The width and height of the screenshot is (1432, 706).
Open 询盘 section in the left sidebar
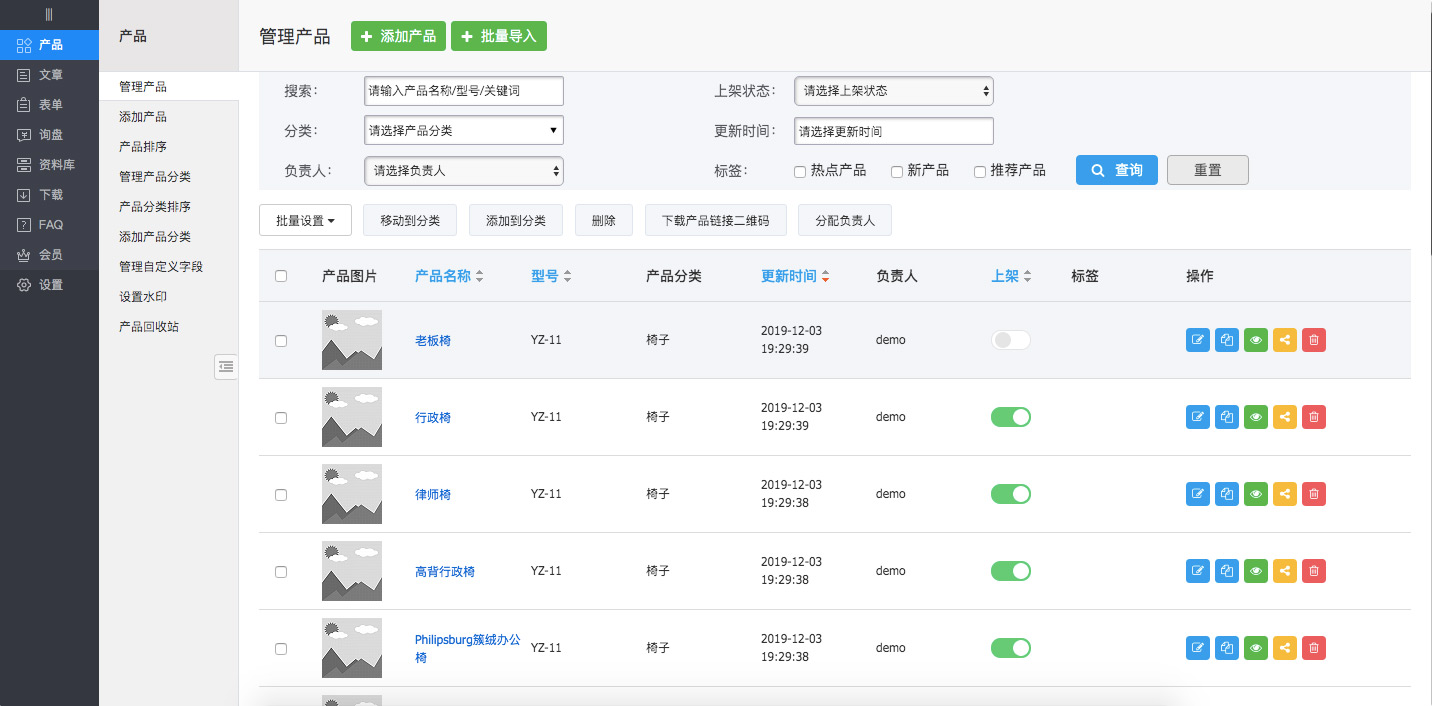[50, 135]
